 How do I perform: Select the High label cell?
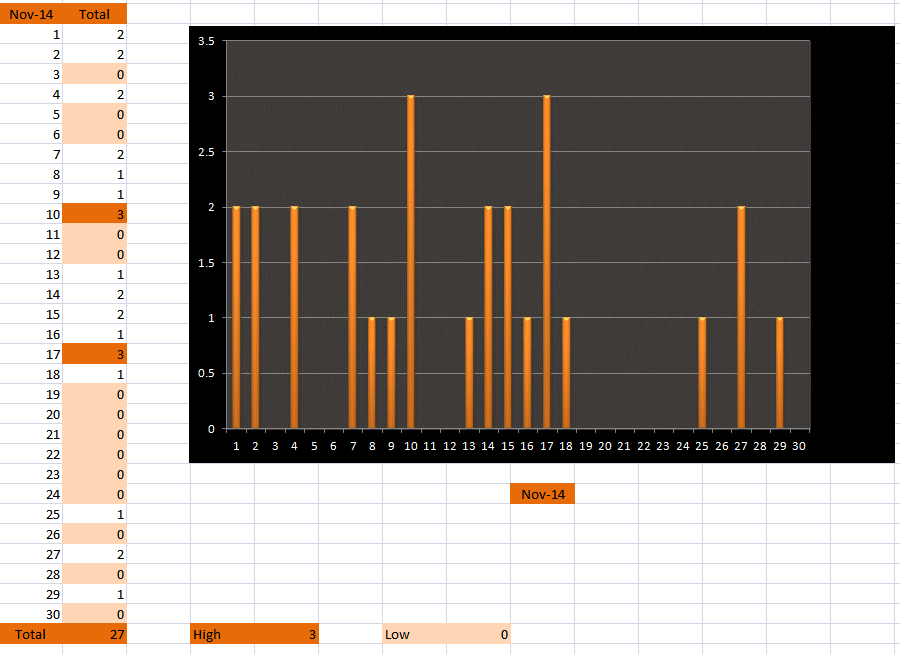222,634
